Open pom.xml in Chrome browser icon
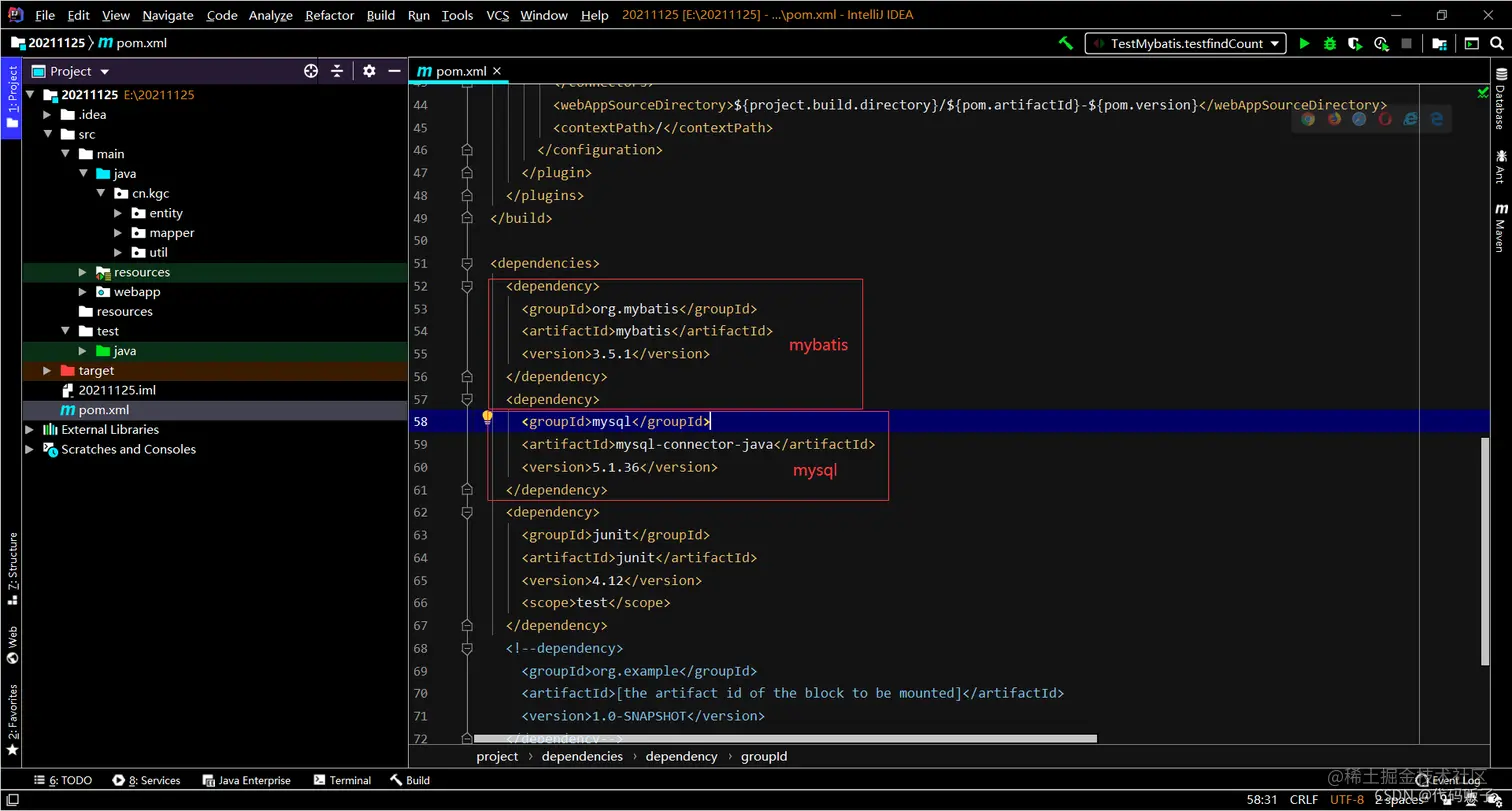 pyautogui.click(x=1308, y=118)
